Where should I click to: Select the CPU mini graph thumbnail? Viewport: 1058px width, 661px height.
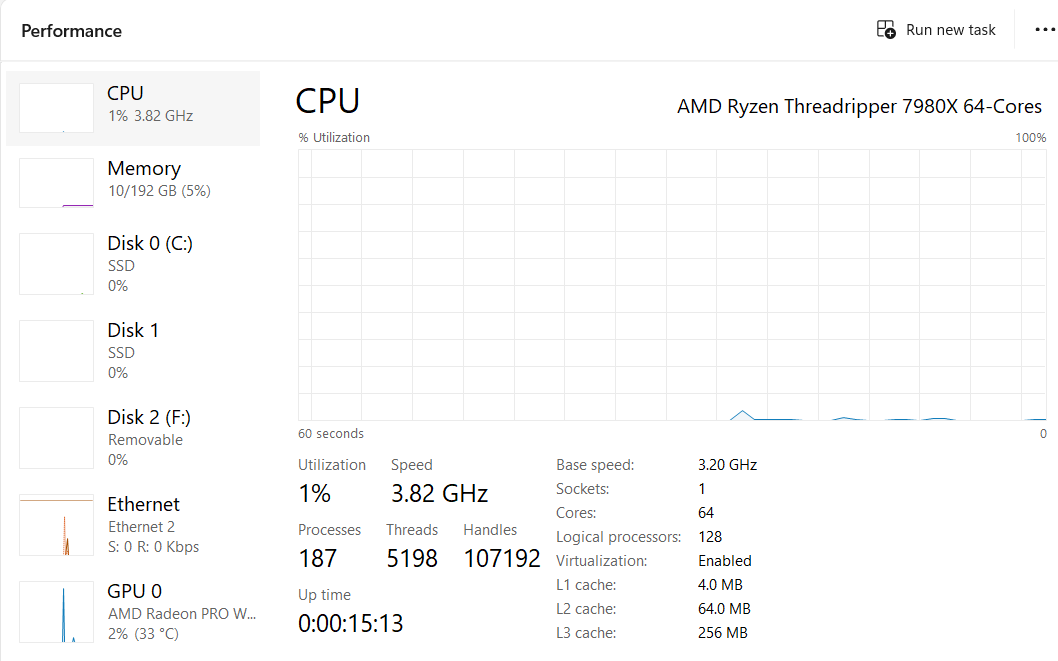[56, 108]
